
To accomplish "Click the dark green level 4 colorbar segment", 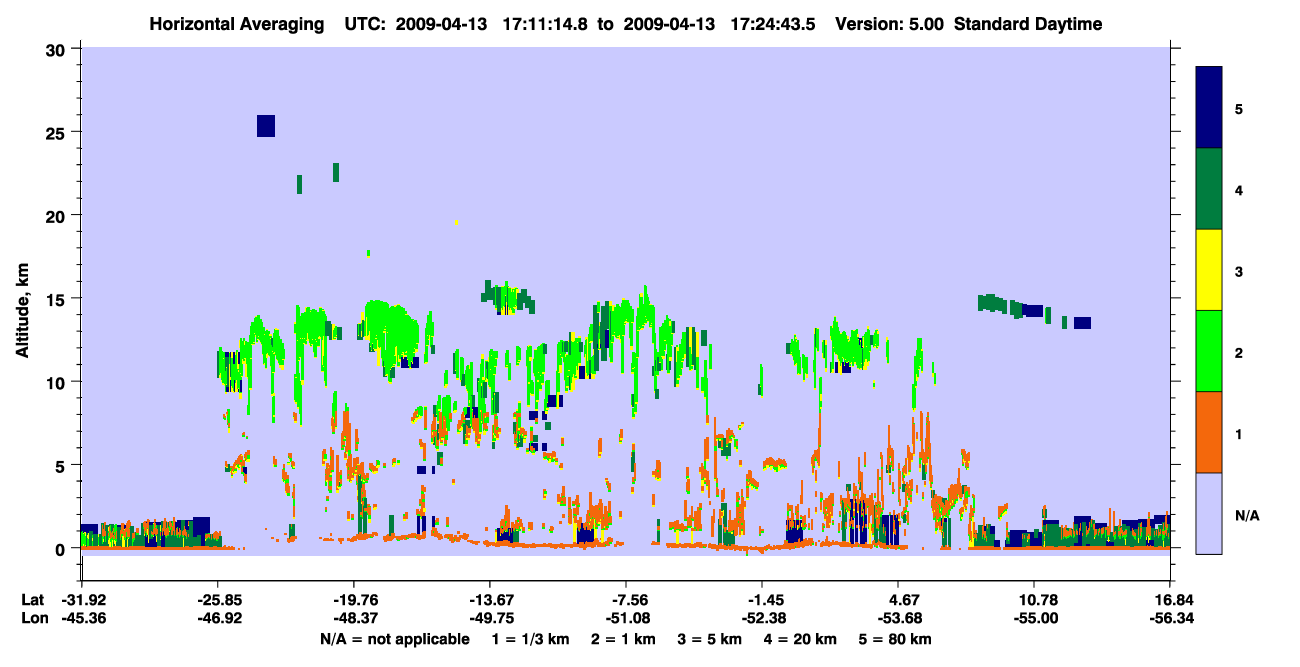I will click(x=1209, y=189).
